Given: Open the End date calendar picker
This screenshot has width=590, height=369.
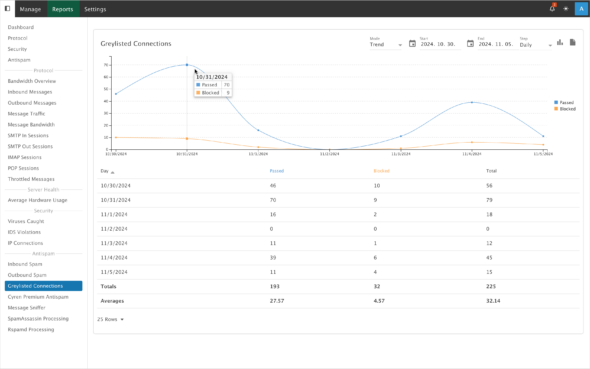Looking at the screenshot, I should tap(470, 44).
